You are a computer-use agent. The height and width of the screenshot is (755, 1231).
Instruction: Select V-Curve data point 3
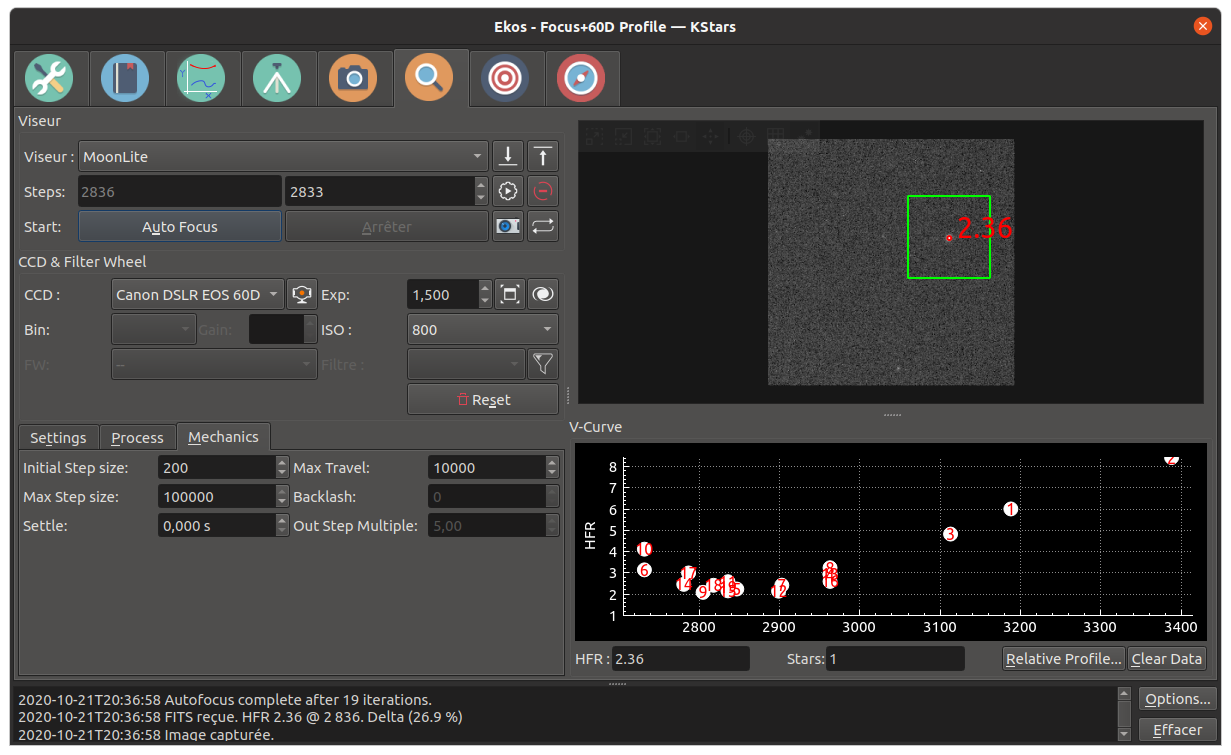950,534
